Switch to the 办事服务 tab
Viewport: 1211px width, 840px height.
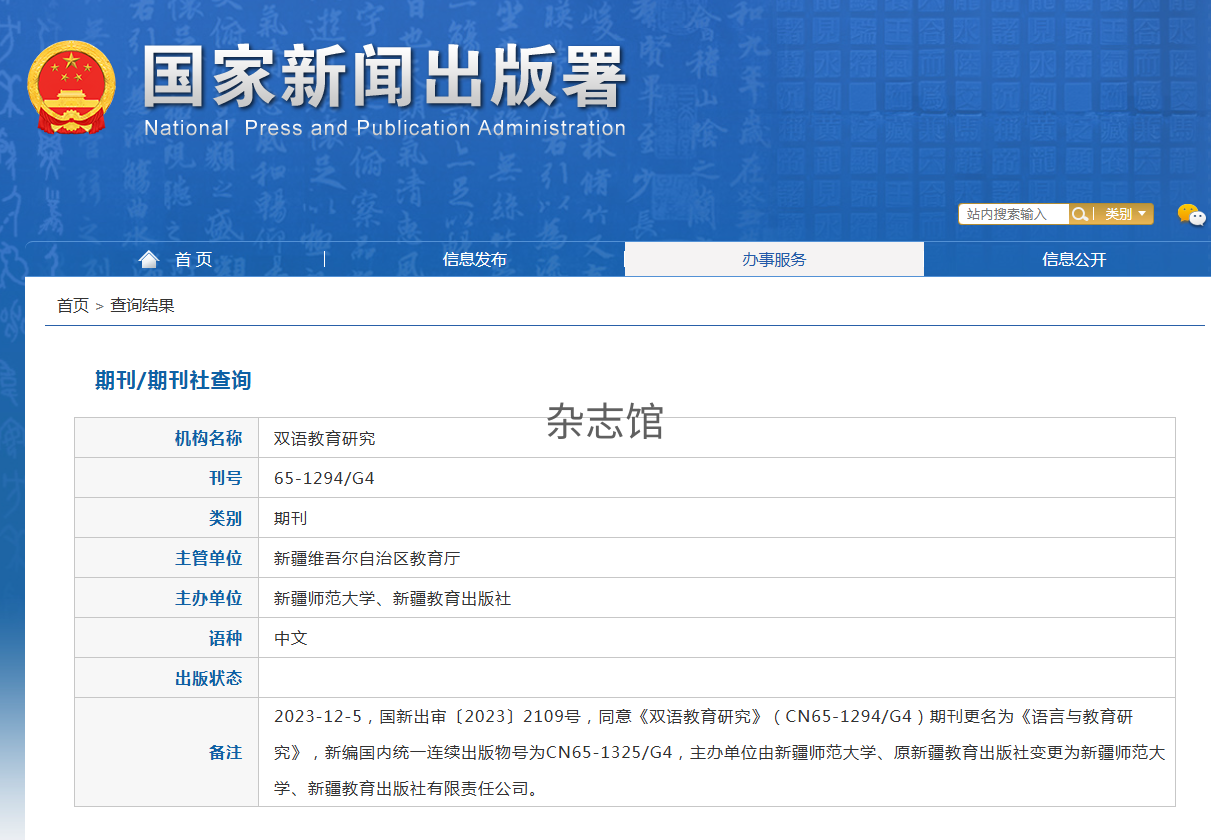coord(773,260)
